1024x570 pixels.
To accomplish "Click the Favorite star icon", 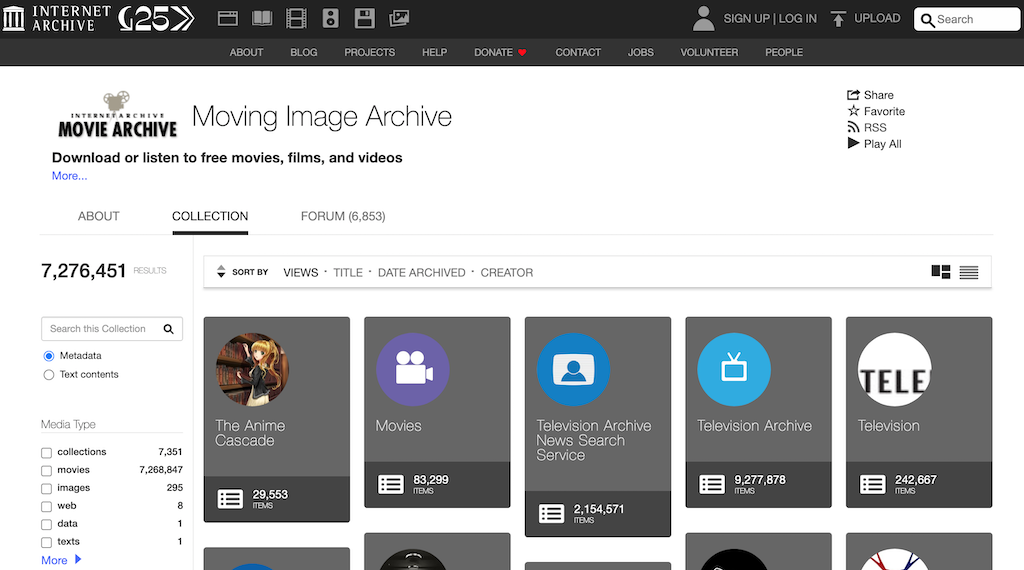I will 853,111.
